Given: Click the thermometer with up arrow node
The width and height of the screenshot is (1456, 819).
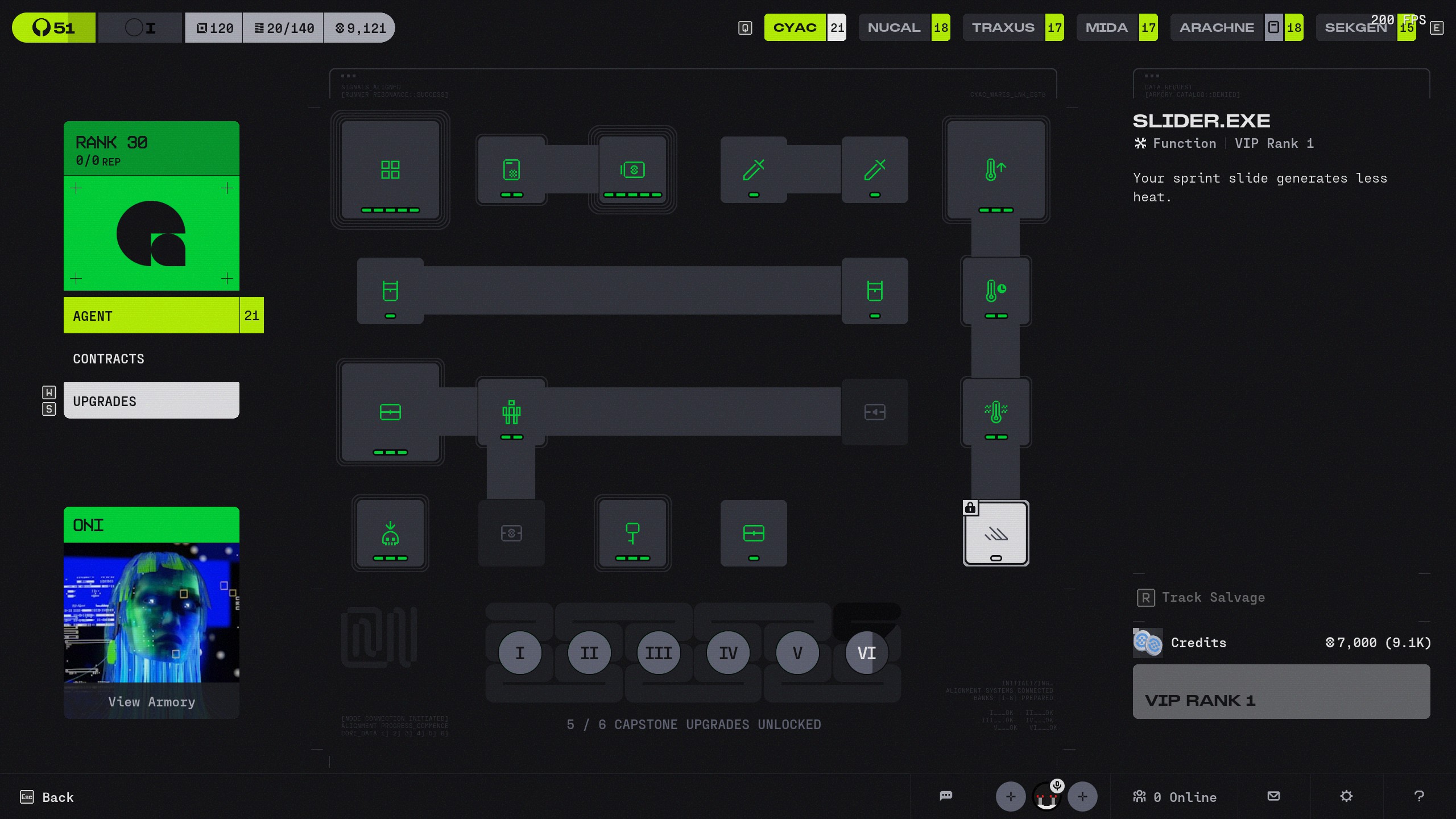Looking at the screenshot, I should pyautogui.click(x=995, y=169).
